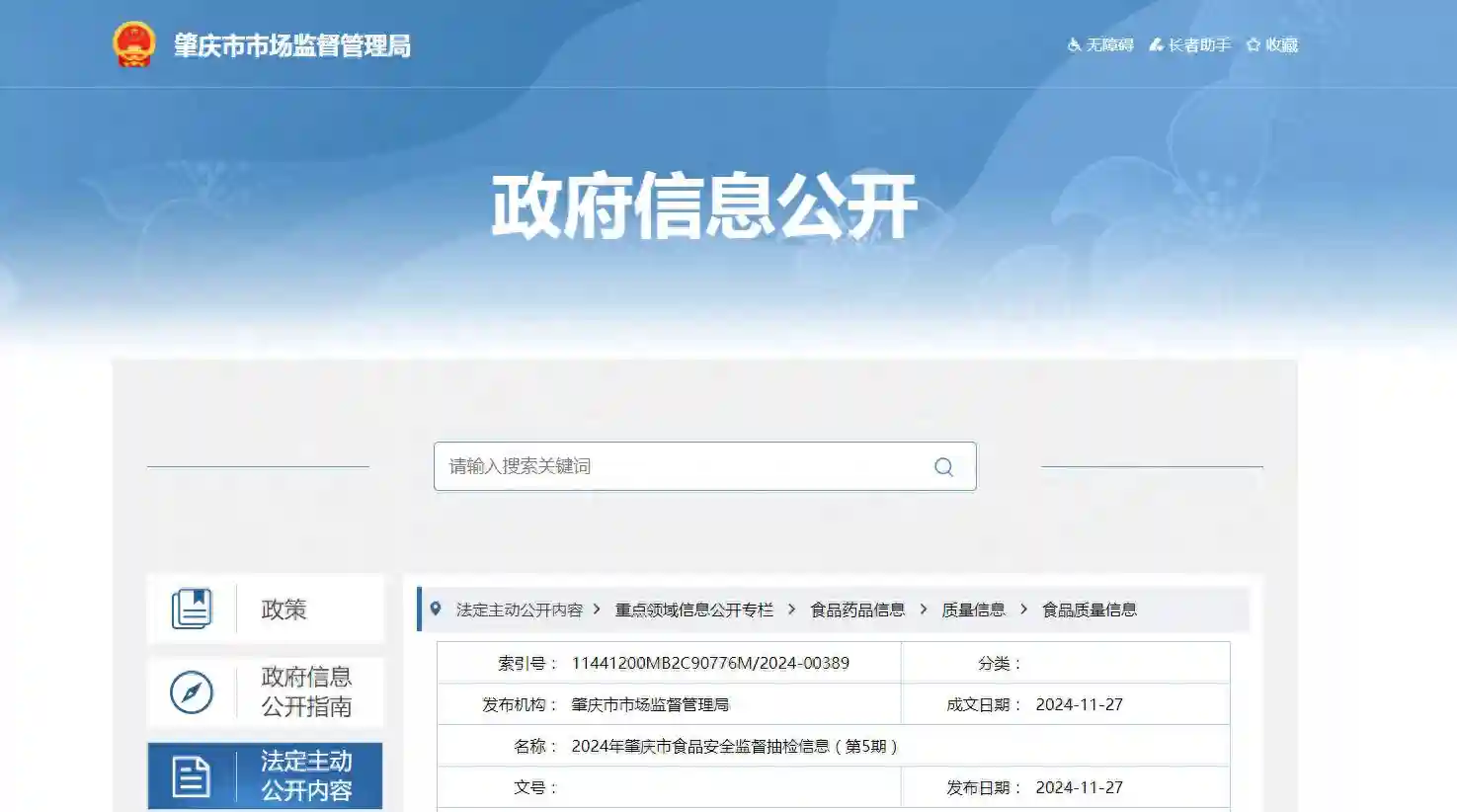Viewport: 1457px width, 812px height.
Task: Follow the 法定主动公开内容 breadcrumb link
Action: 522,609
